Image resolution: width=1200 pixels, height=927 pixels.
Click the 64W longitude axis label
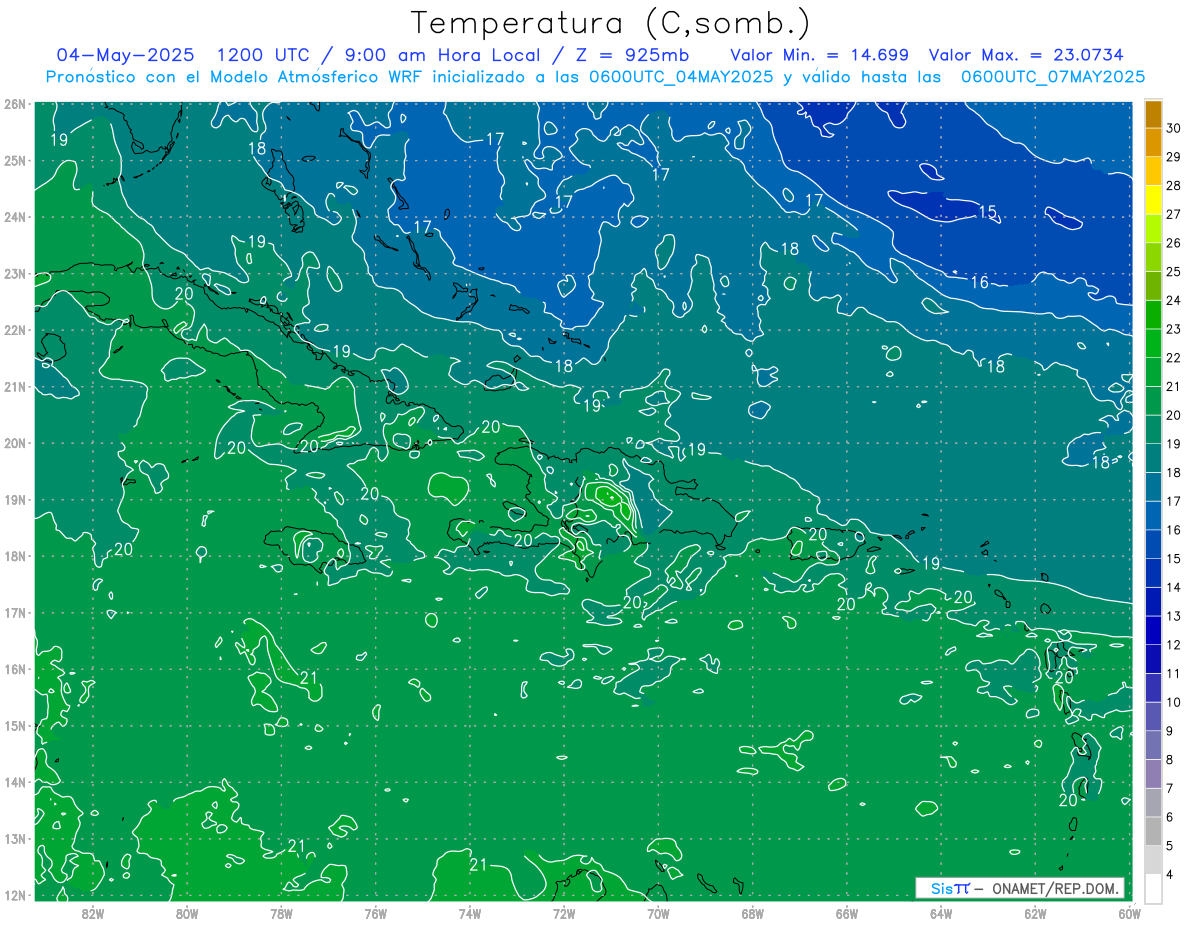point(940,913)
